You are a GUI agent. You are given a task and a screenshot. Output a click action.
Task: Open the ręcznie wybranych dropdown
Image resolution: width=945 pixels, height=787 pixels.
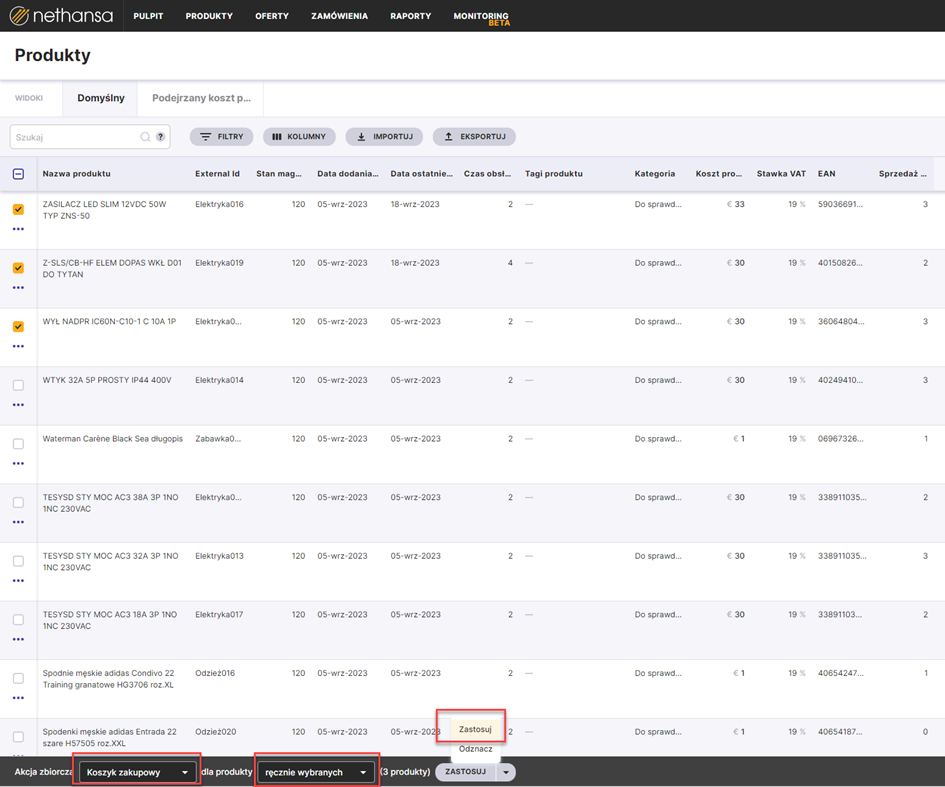[x=316, y=772]
